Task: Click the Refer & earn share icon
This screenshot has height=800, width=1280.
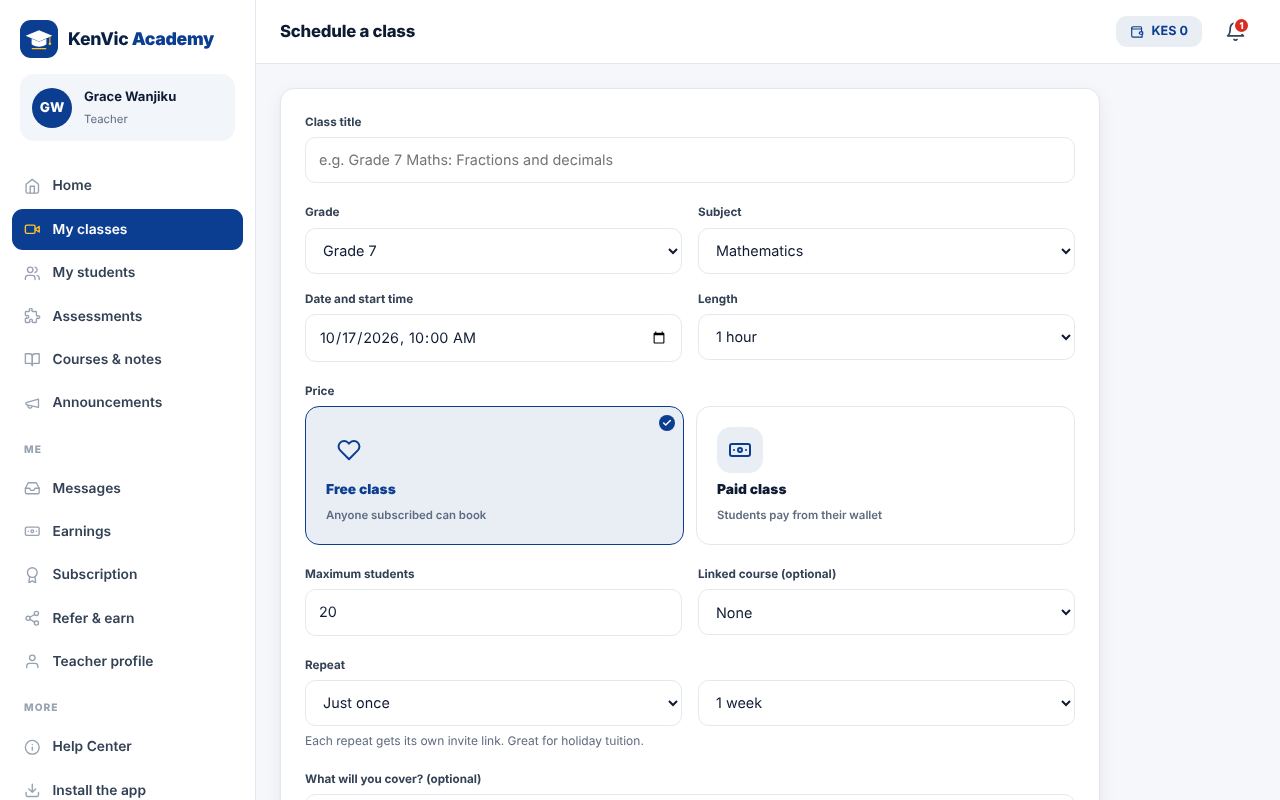Action: point(32,618)
